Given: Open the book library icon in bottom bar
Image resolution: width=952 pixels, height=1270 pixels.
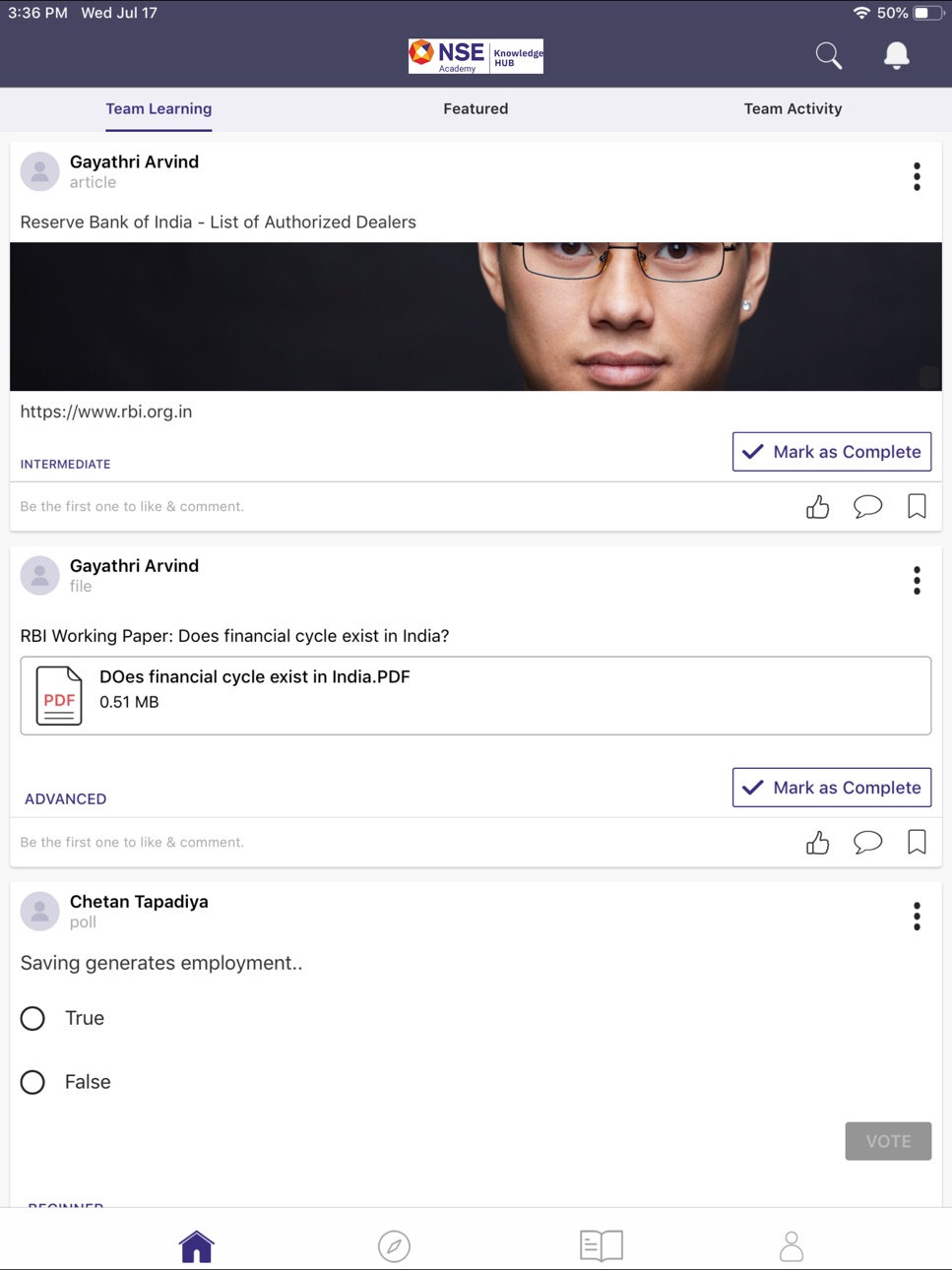Looking at the screenshot, I should (602, 1245).
